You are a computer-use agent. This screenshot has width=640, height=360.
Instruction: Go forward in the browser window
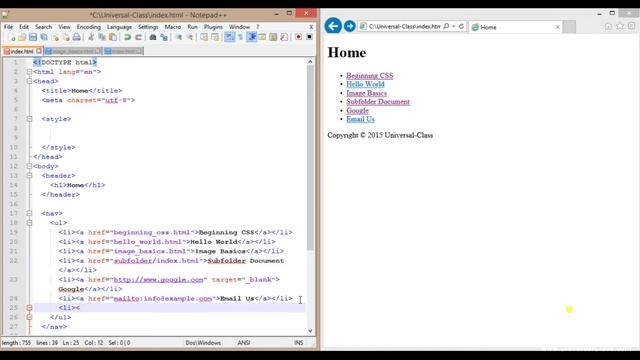pos(349,26)
